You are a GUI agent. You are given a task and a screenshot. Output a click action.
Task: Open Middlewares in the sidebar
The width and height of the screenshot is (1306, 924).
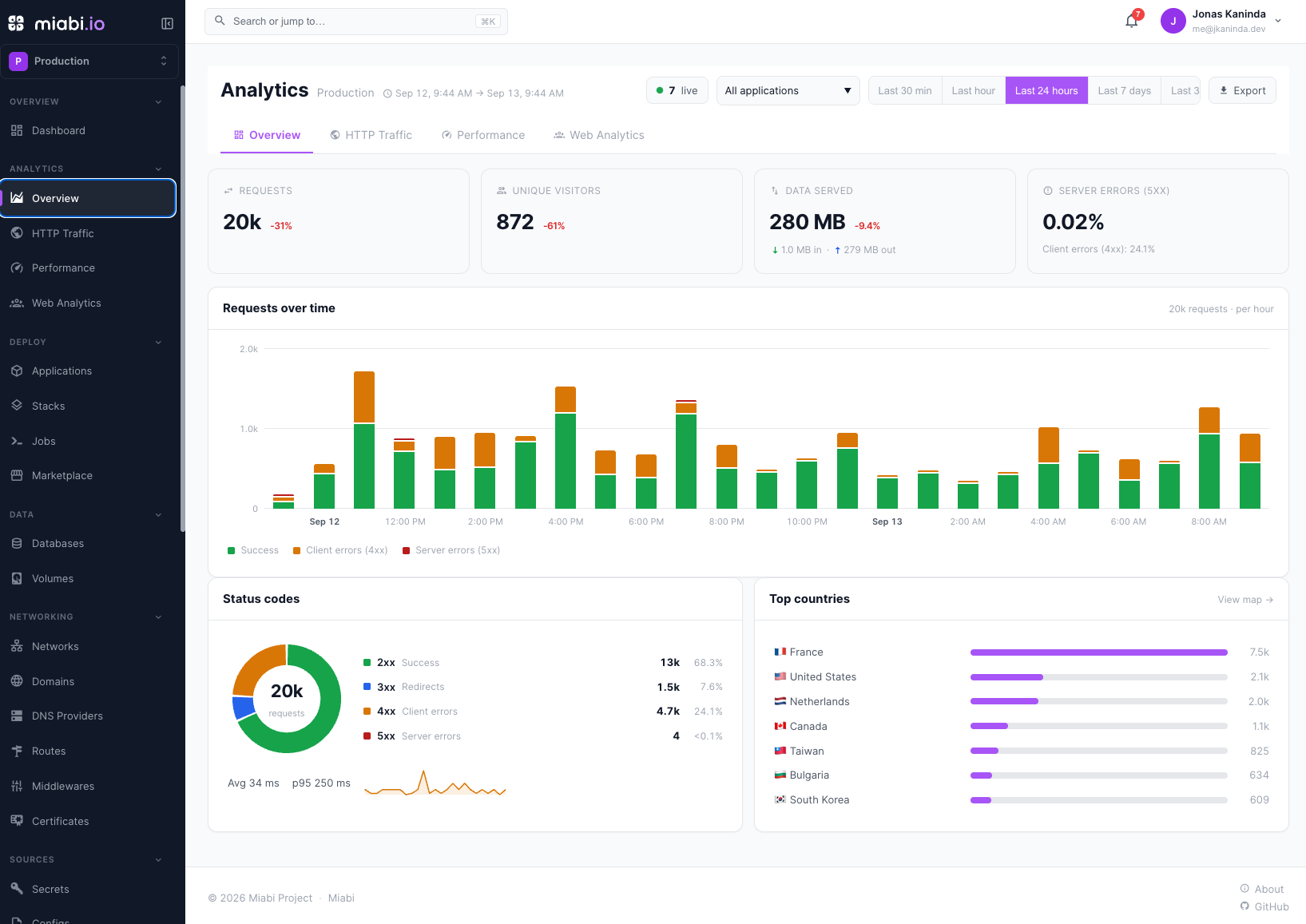(88, 786)
